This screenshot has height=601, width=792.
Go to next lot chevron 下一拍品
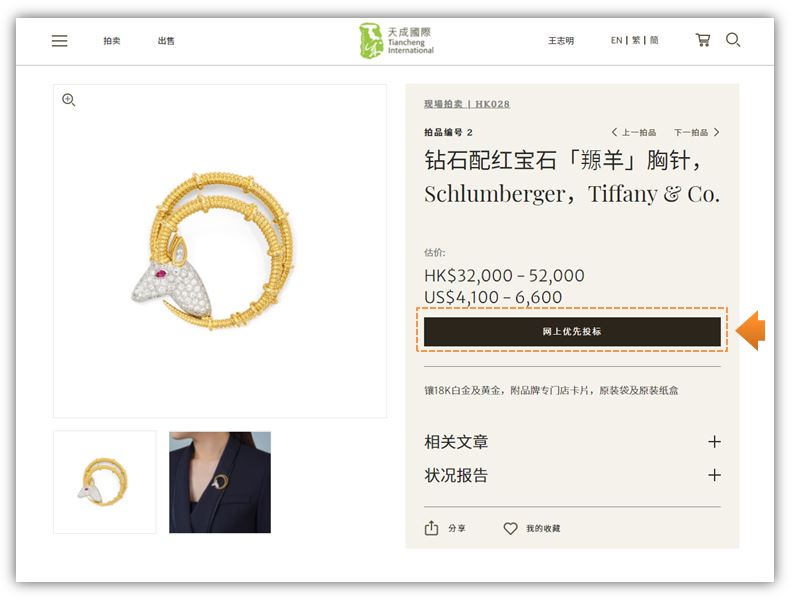tap(697, 132)
